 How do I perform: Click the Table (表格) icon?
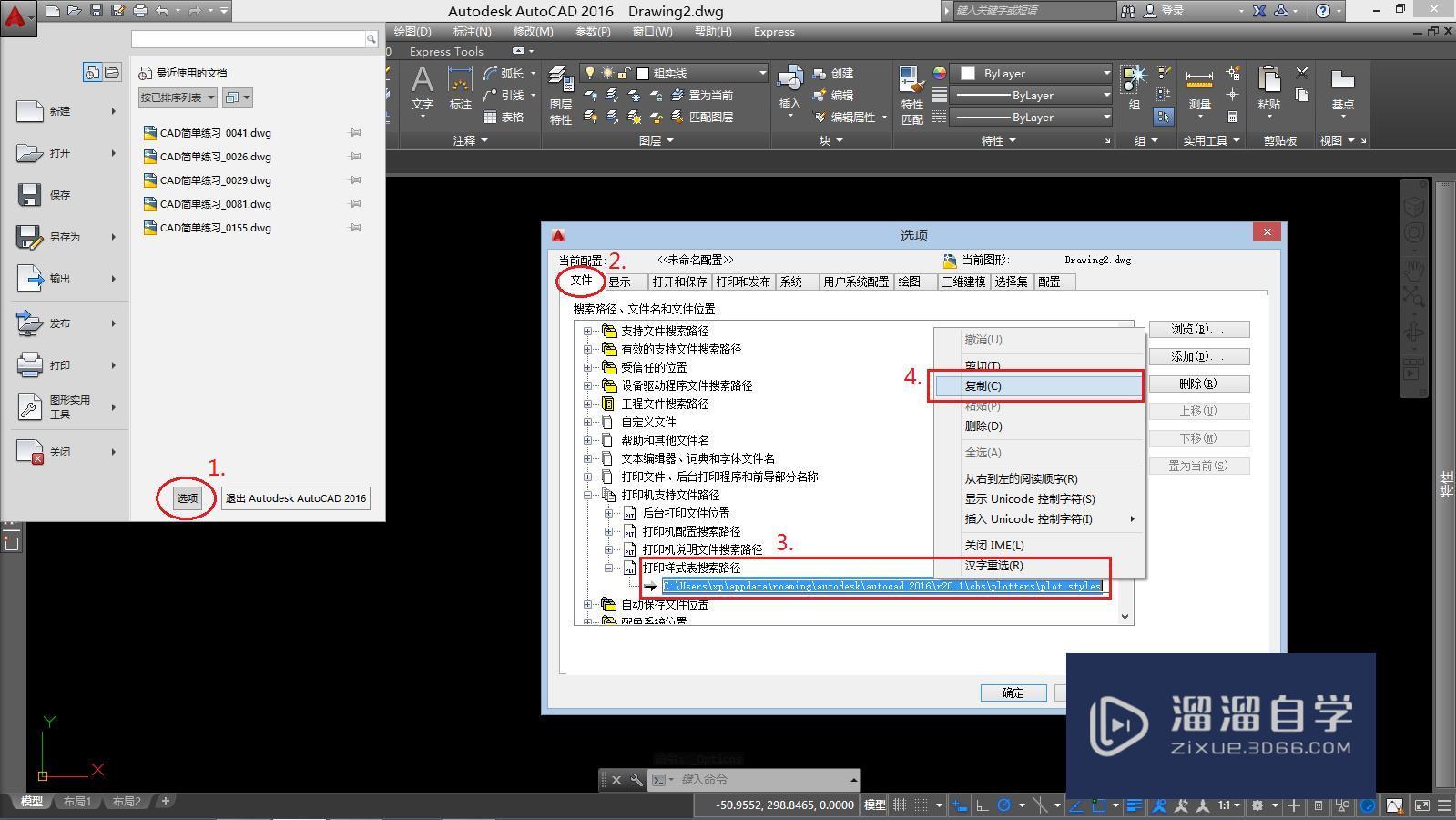point(490,117)
